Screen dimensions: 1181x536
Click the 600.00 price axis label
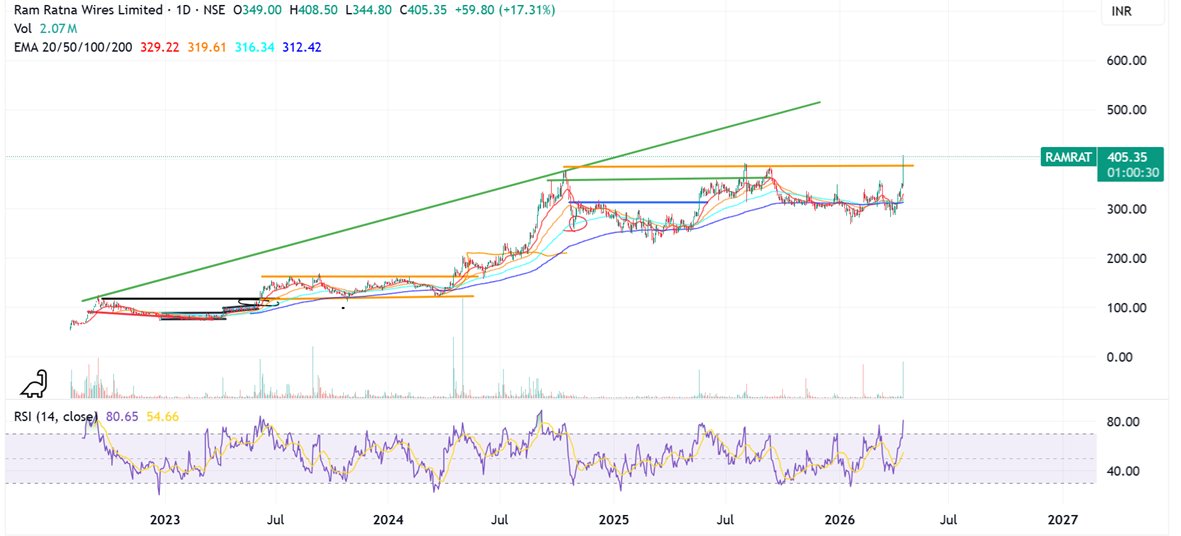(x=1127, y=61)
